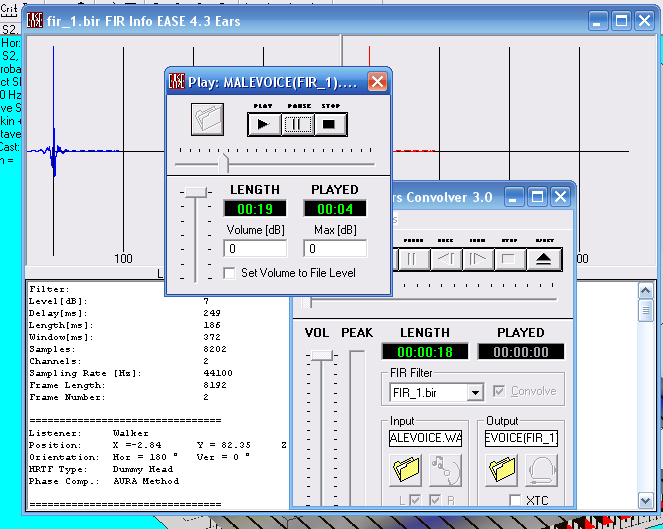Click the Convolver position slider thumb
Viewport: 663px width, 529px height.
click(x=307, y=302)
